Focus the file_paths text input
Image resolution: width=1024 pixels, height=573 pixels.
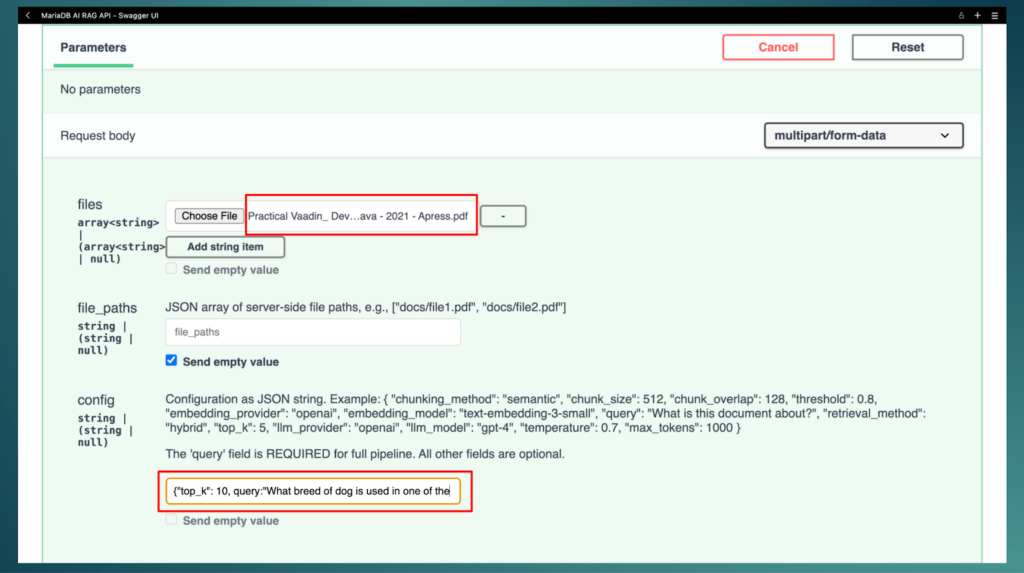(x=313, y=332)
